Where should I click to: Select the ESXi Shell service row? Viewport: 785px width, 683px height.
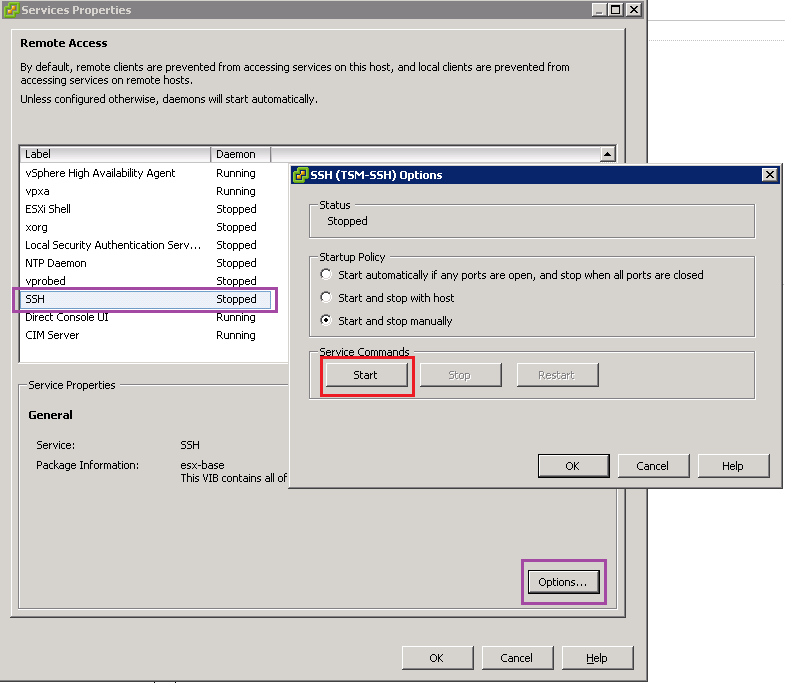click(145, 209)
